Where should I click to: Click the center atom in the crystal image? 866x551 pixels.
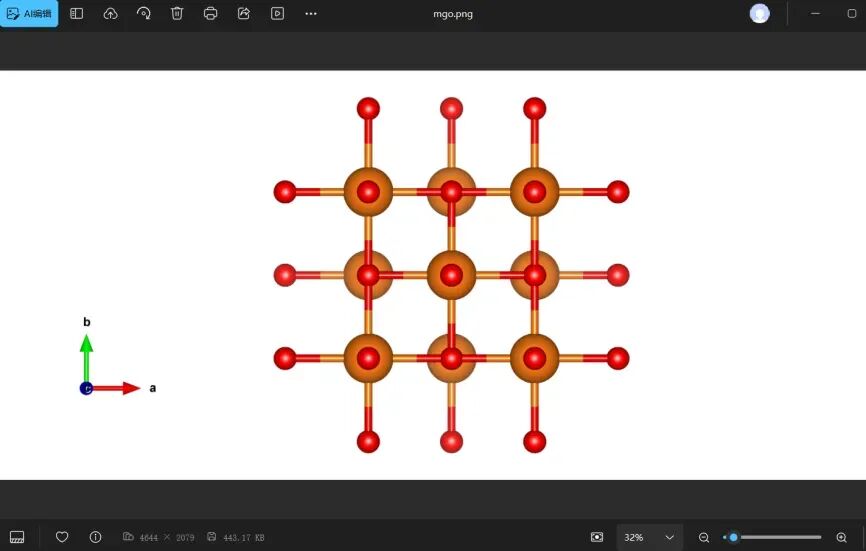451,274
